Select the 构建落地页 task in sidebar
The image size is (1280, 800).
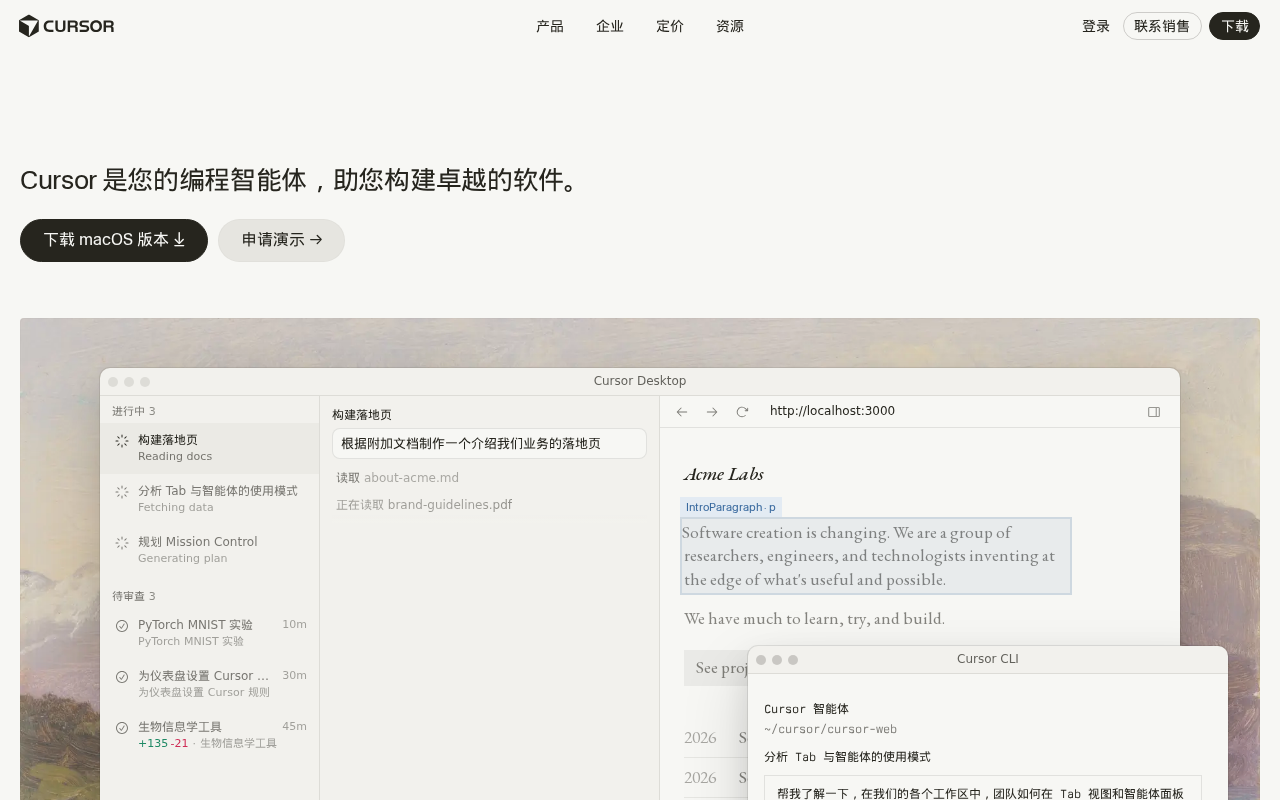point(209,448)
